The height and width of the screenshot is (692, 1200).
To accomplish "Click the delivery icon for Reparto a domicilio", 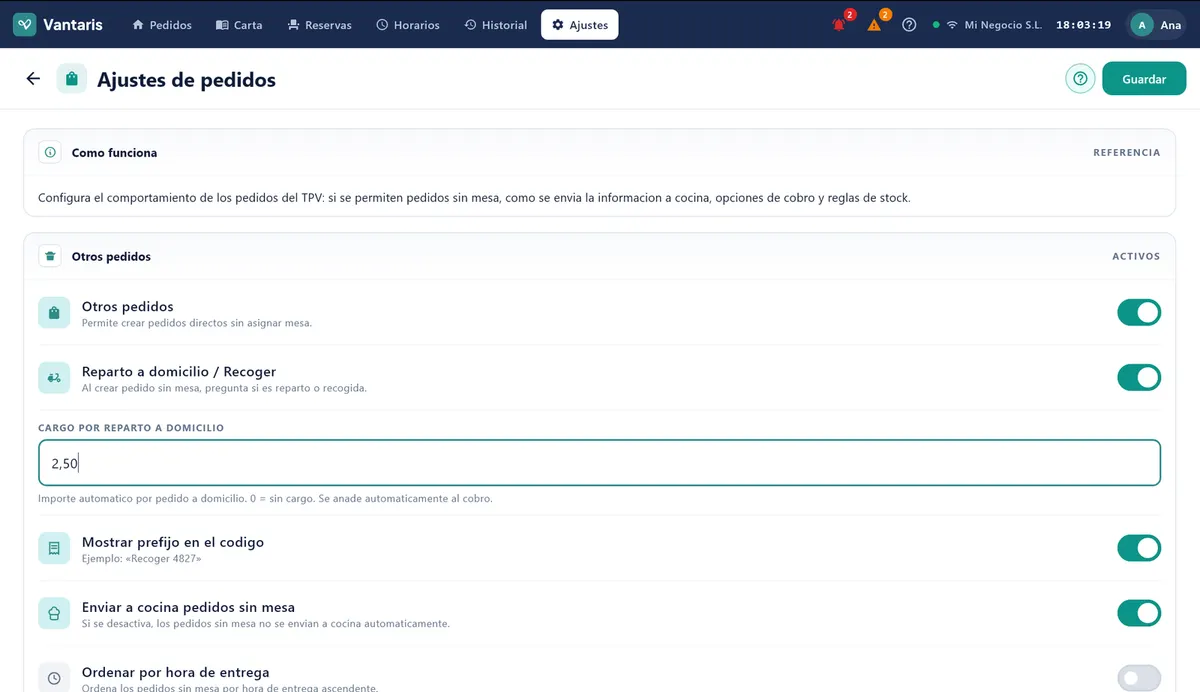I will [x=54, y=378].
